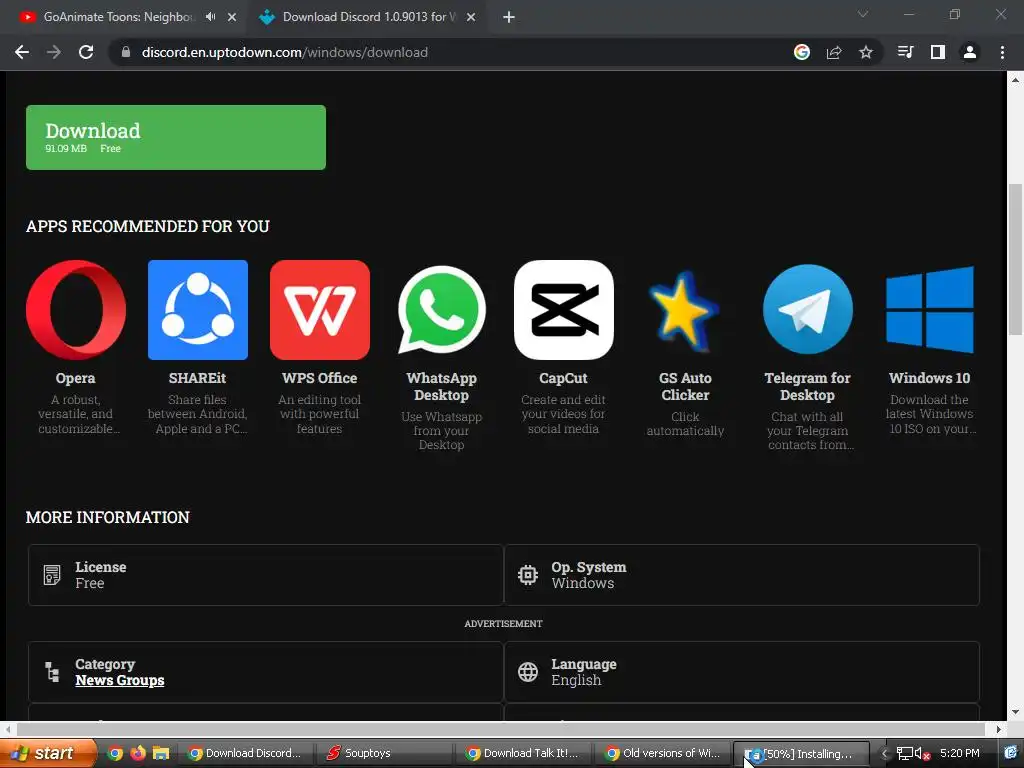Click the horizontal scrollbar right arrow
1024x768 pixels.
[x=999, y=729]
